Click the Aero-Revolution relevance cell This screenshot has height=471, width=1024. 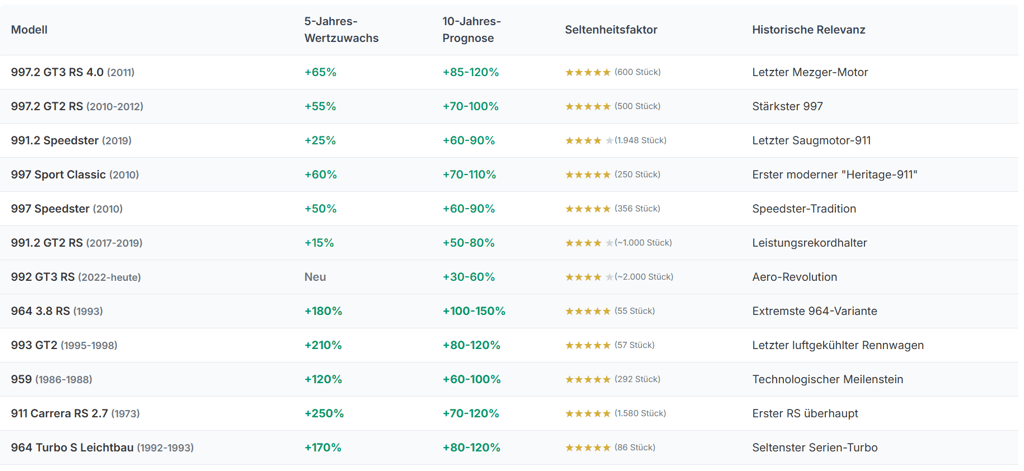tap(795, 277)
